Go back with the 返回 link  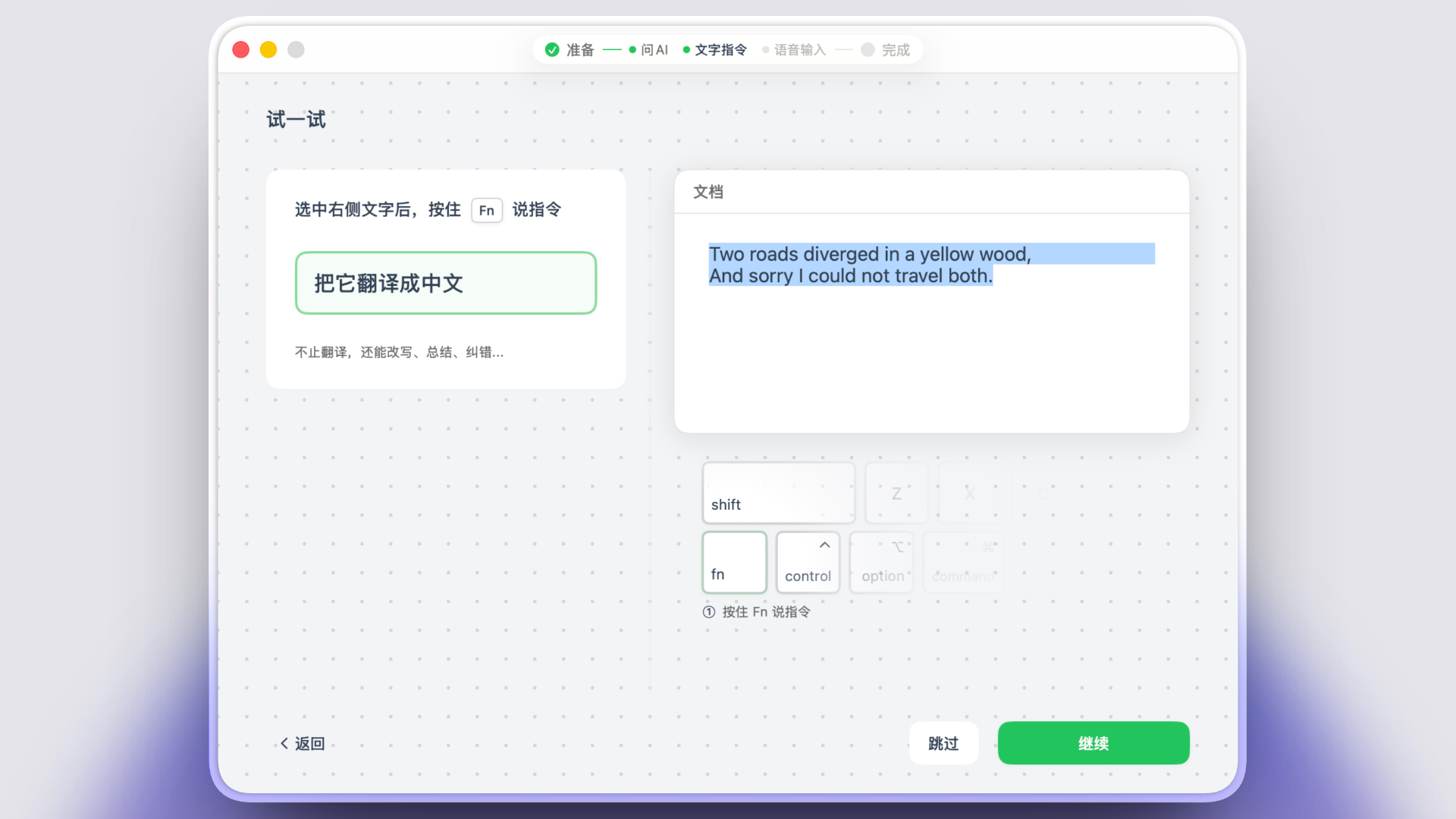pyautogui.click(x=303, y=744)
